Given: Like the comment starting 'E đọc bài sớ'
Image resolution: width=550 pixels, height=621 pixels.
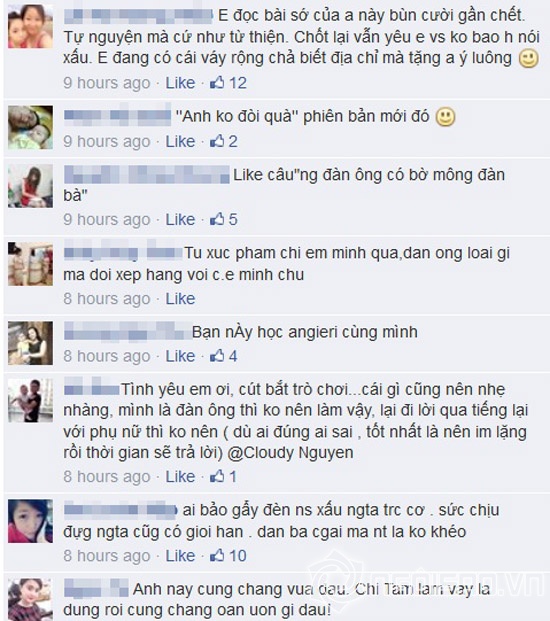Looking at the screenshot, I should coord(180,83).
